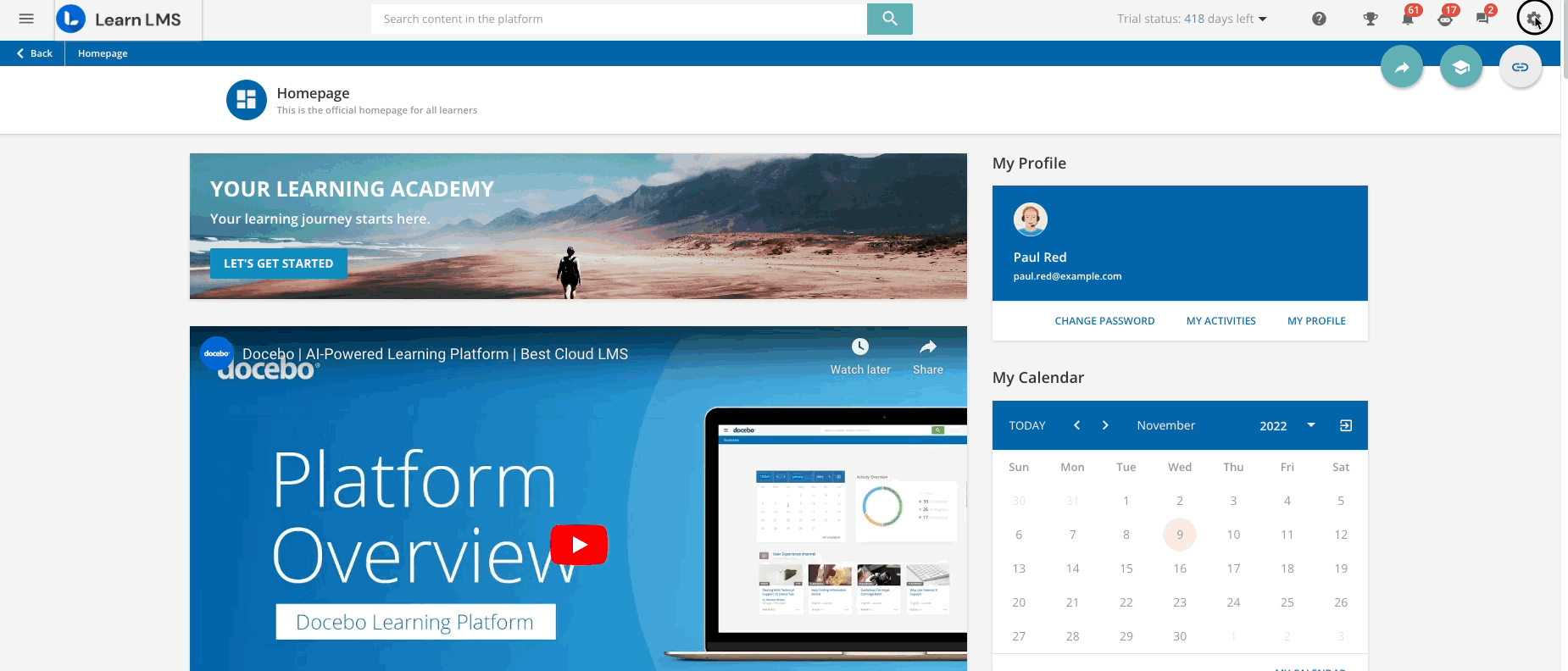Open the help question mark icon
Viewport: 1568px width, 671px height.
click(1319, 19)
